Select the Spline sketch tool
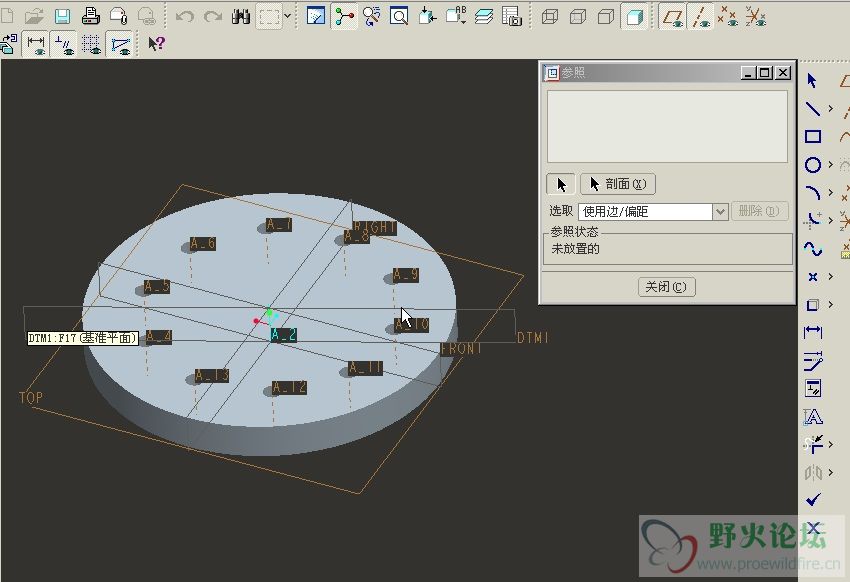 pos(813,249)
